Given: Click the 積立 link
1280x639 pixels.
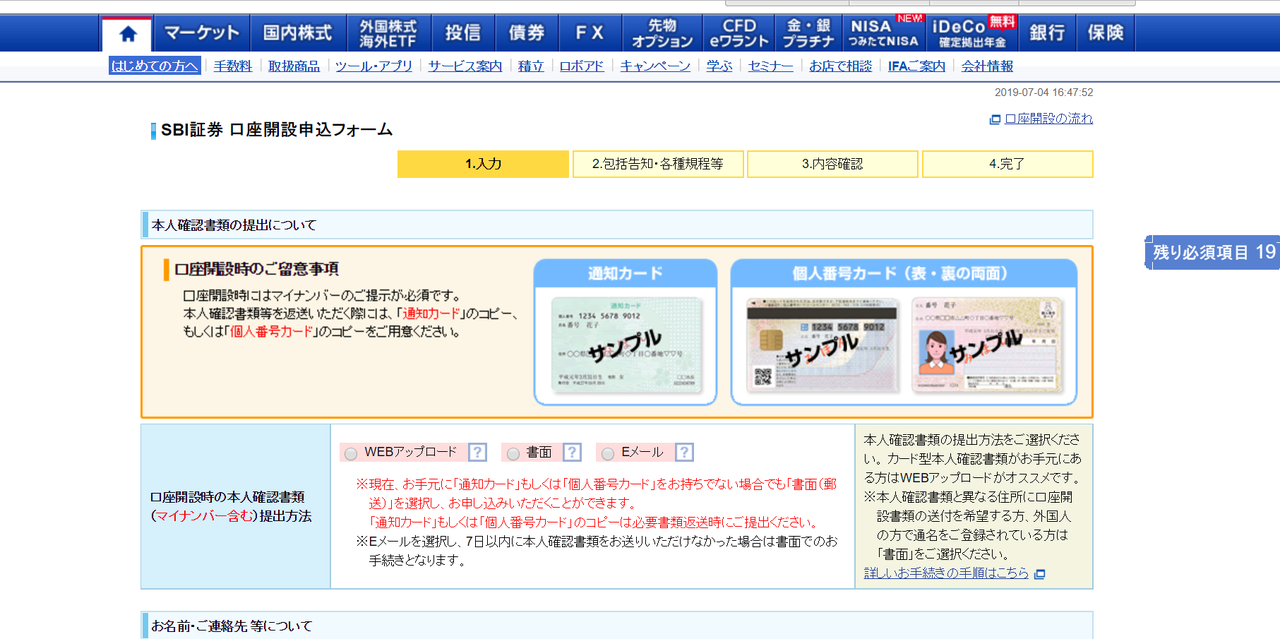Looking at the screenshot, I should pyautogui.click(x=531, y=66).
